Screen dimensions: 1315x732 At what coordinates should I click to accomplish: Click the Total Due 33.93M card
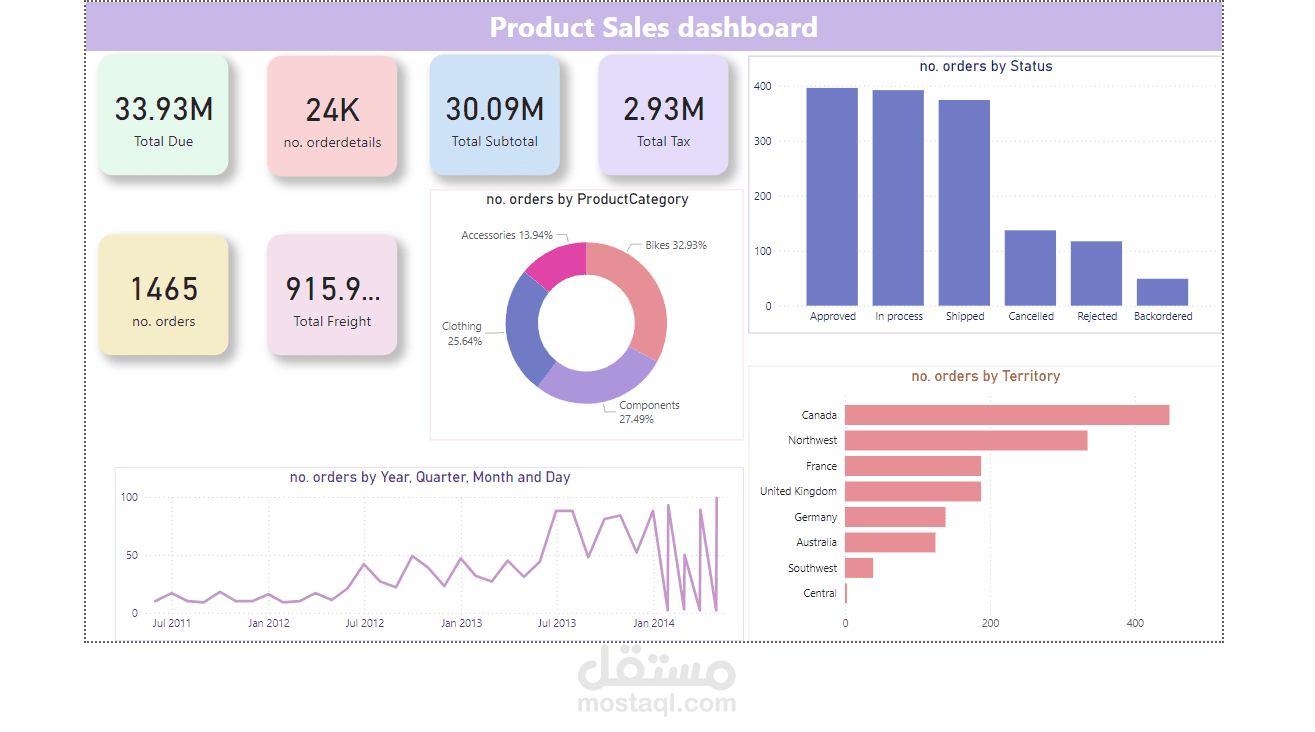pyautogui.click(x=163, y=116)
